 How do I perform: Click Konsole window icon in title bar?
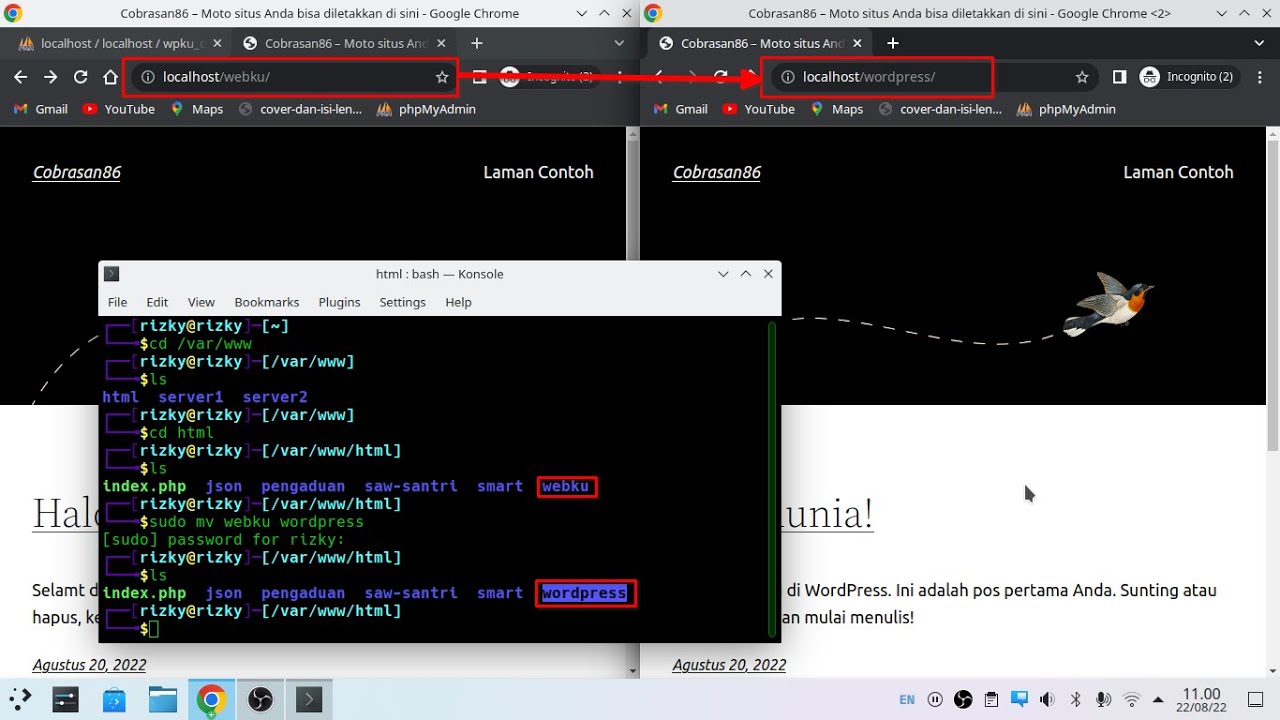point(112,274)
